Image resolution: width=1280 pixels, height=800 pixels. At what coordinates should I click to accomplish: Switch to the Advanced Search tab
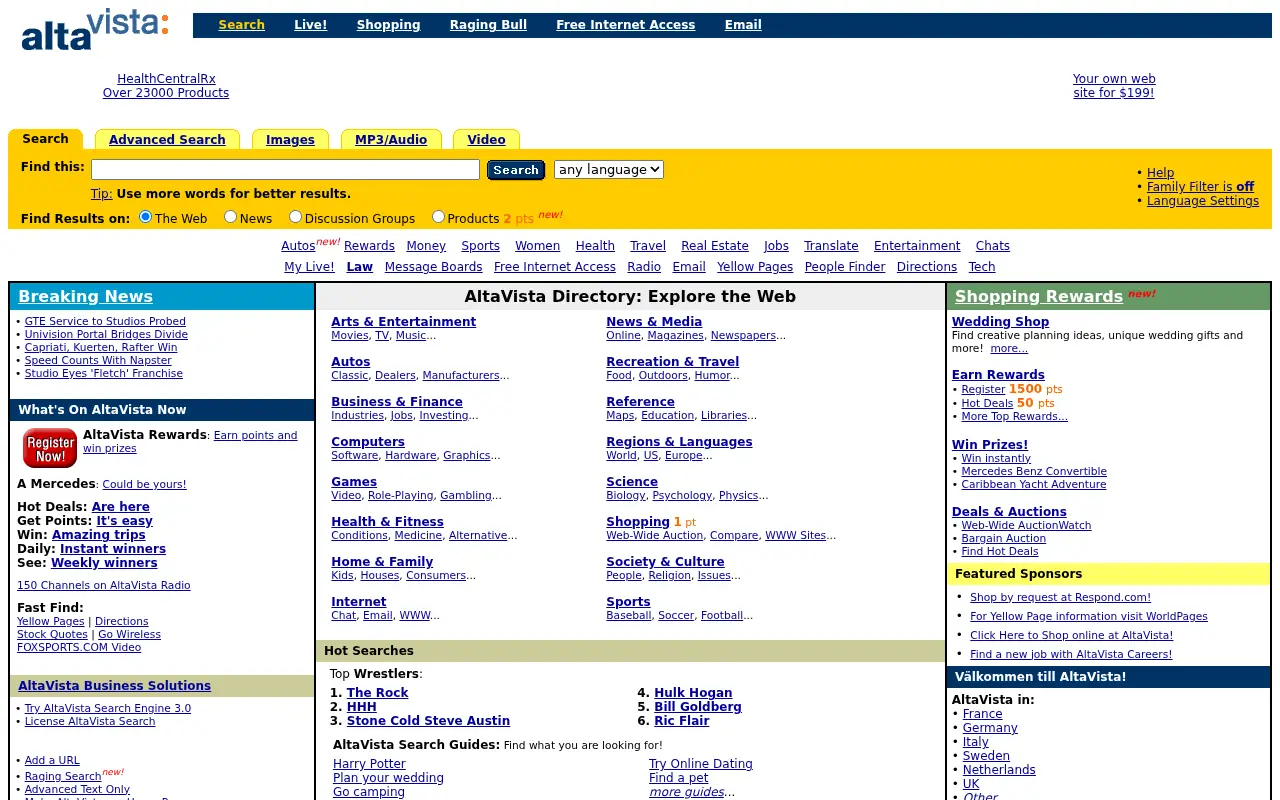coord(167,140)
